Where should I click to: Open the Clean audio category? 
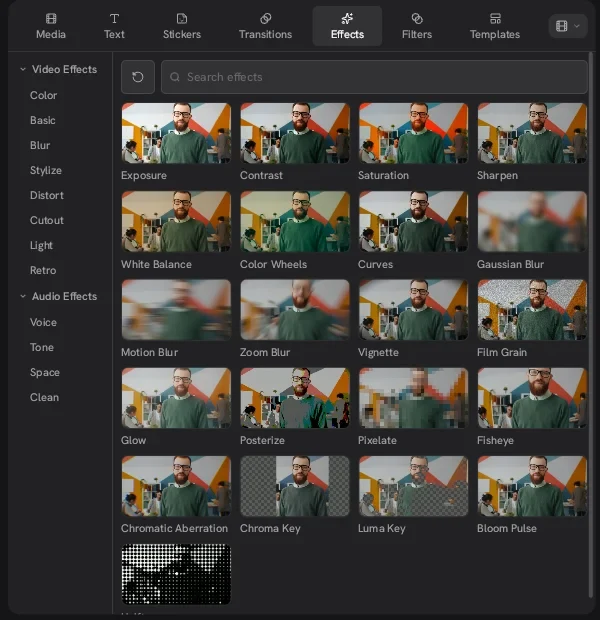click(x=44, y=397)
